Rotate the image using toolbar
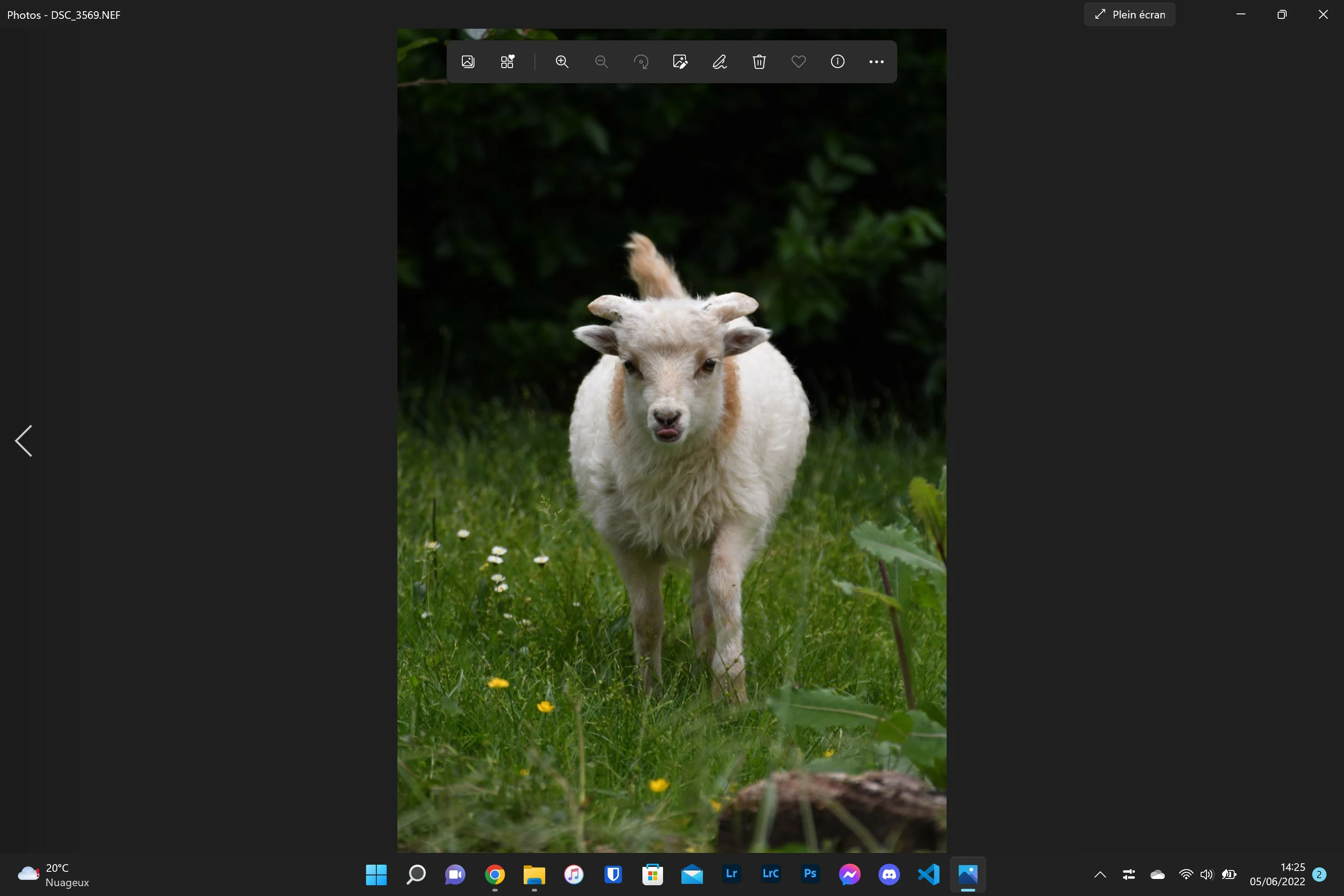The image size is (1344, 896). pos(641,62)
